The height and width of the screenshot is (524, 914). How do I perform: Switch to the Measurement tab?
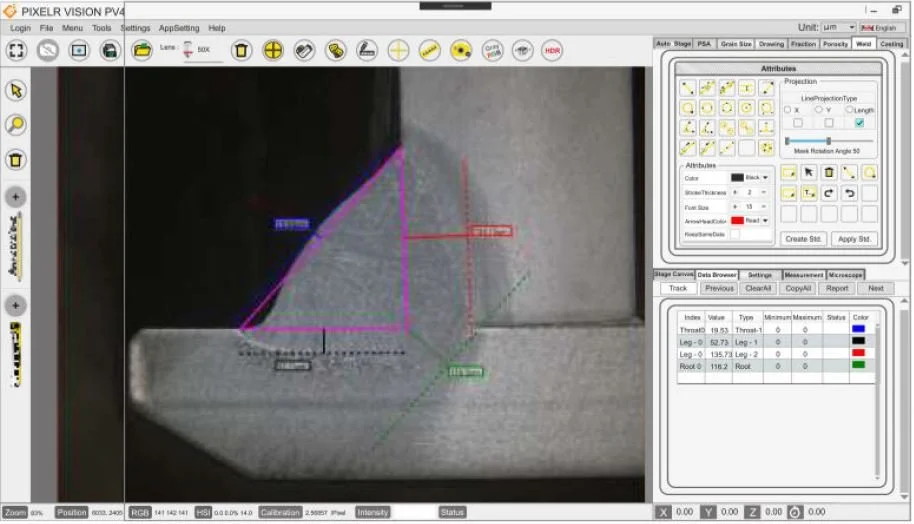(804, 275)
